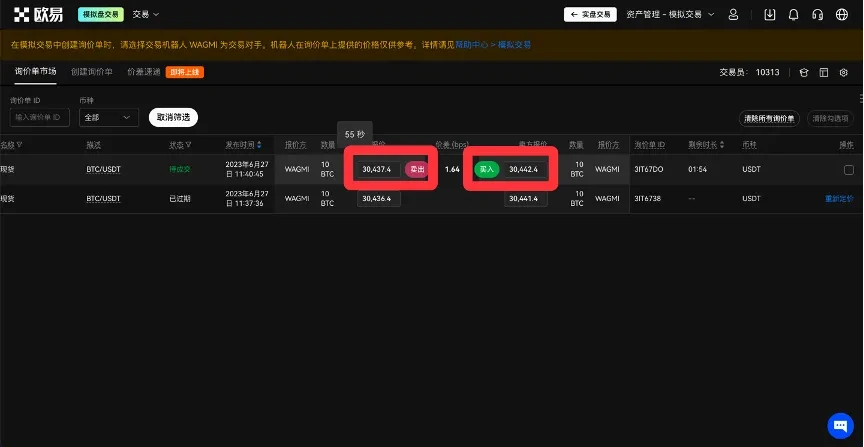Open the settings gear icon
Viewport: 864px width, 447px height.
tap(844, 73)
